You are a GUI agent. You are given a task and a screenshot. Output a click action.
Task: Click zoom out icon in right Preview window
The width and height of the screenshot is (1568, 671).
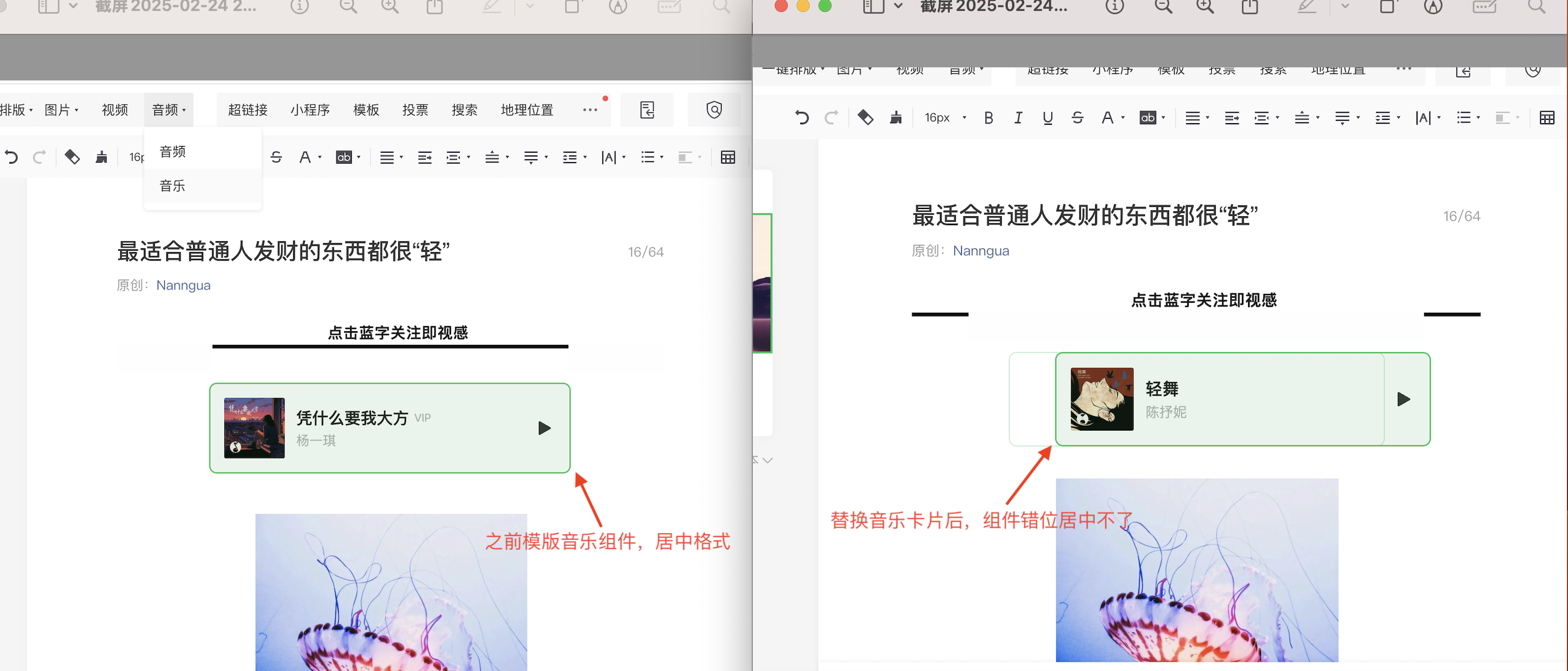click(1163, 7)
